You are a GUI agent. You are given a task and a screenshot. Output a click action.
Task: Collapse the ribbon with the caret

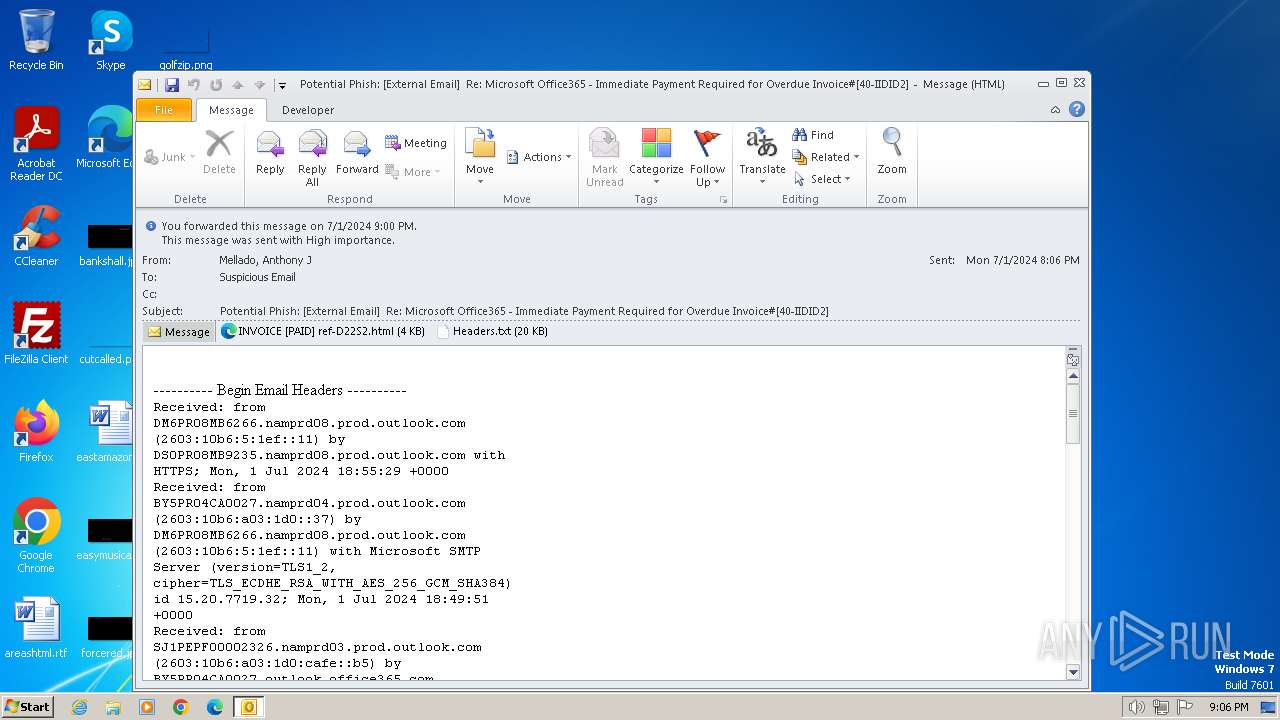(x=1056, y=110)
